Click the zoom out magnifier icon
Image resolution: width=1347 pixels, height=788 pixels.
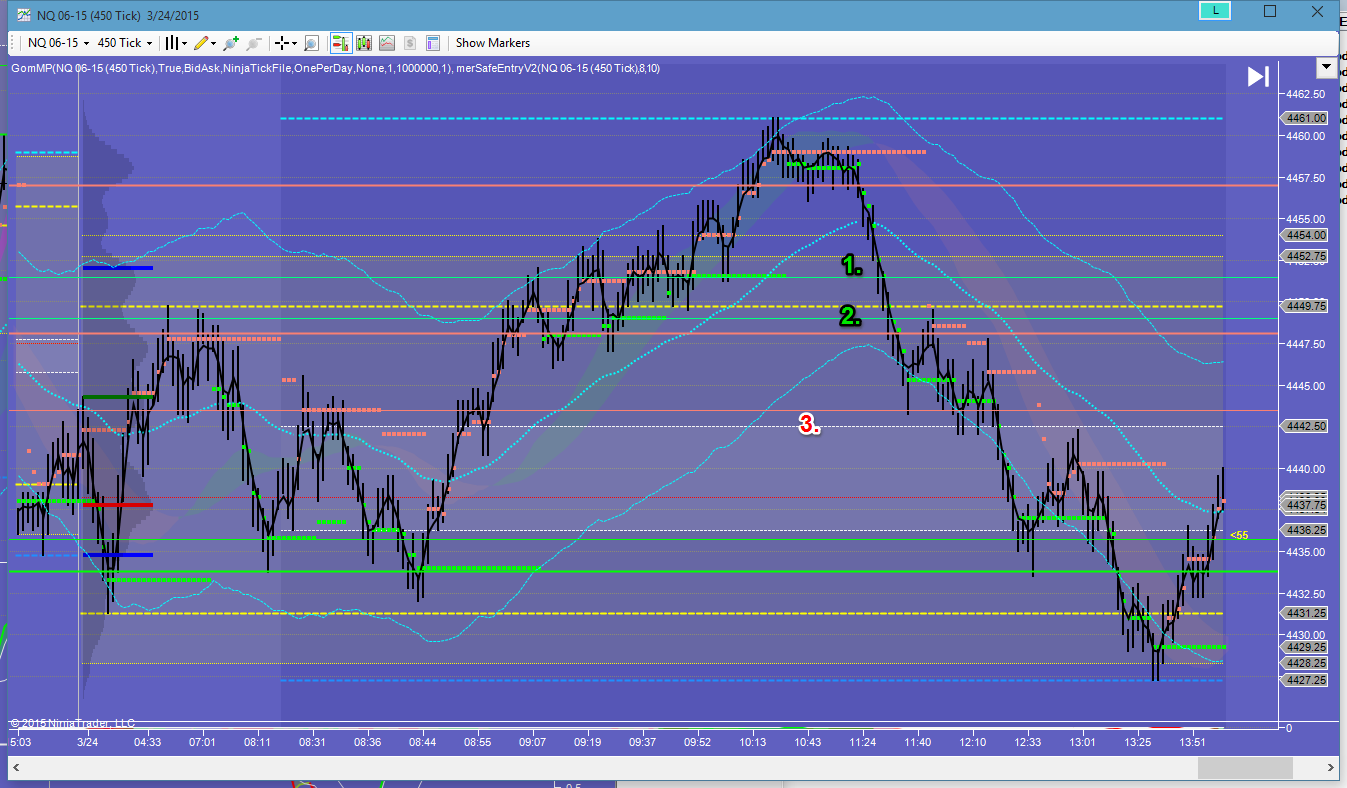click(x=254, y=43)
